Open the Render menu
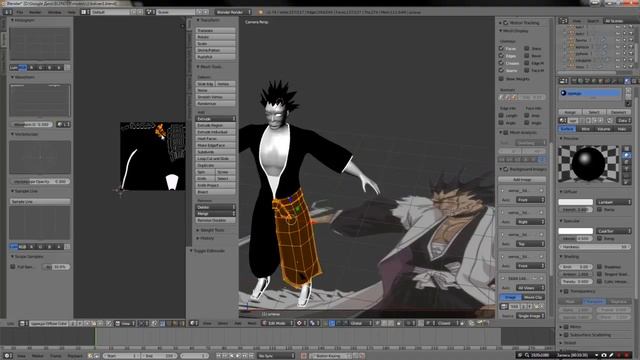This screenshot has height=360, width=640. tap(35, 12)
